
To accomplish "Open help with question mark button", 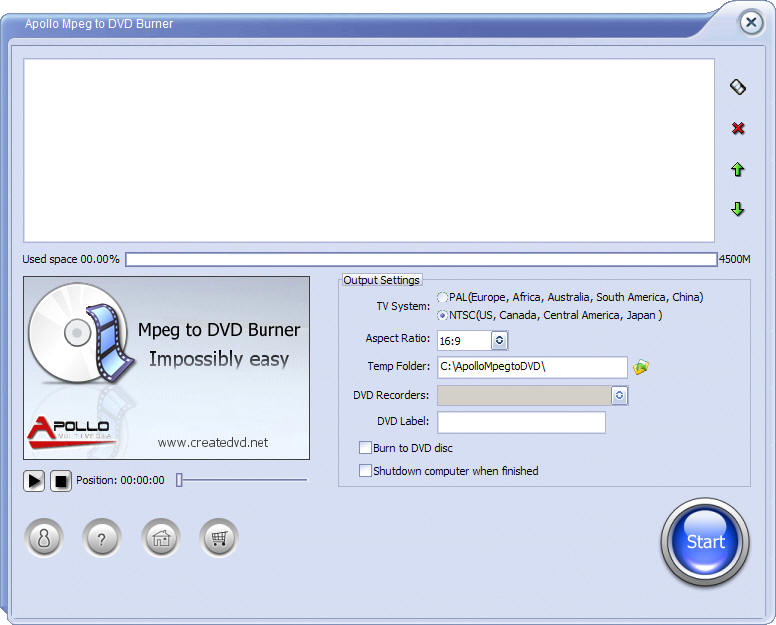I will (102, 539).
